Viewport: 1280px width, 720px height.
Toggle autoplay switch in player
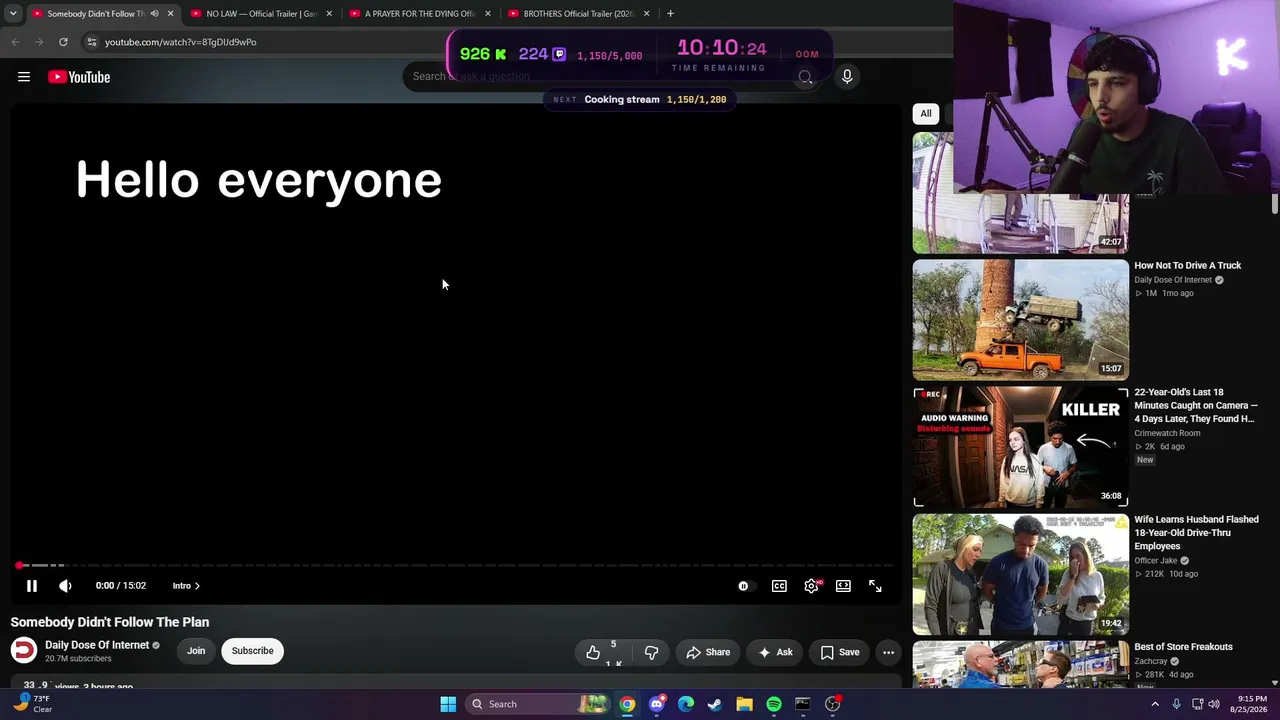[x=745, y=586]
